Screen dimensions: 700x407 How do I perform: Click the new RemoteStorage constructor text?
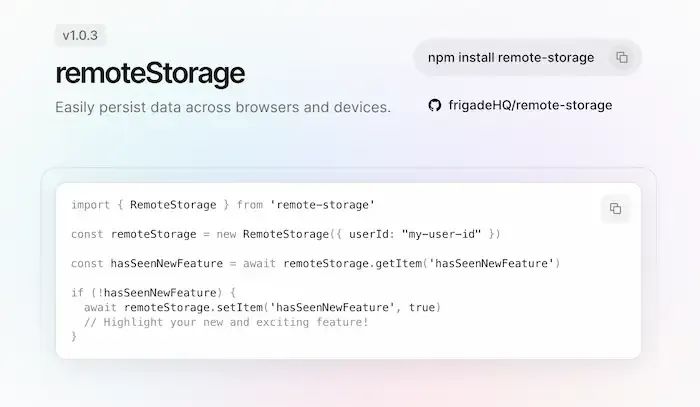click(x=273, y=234)
